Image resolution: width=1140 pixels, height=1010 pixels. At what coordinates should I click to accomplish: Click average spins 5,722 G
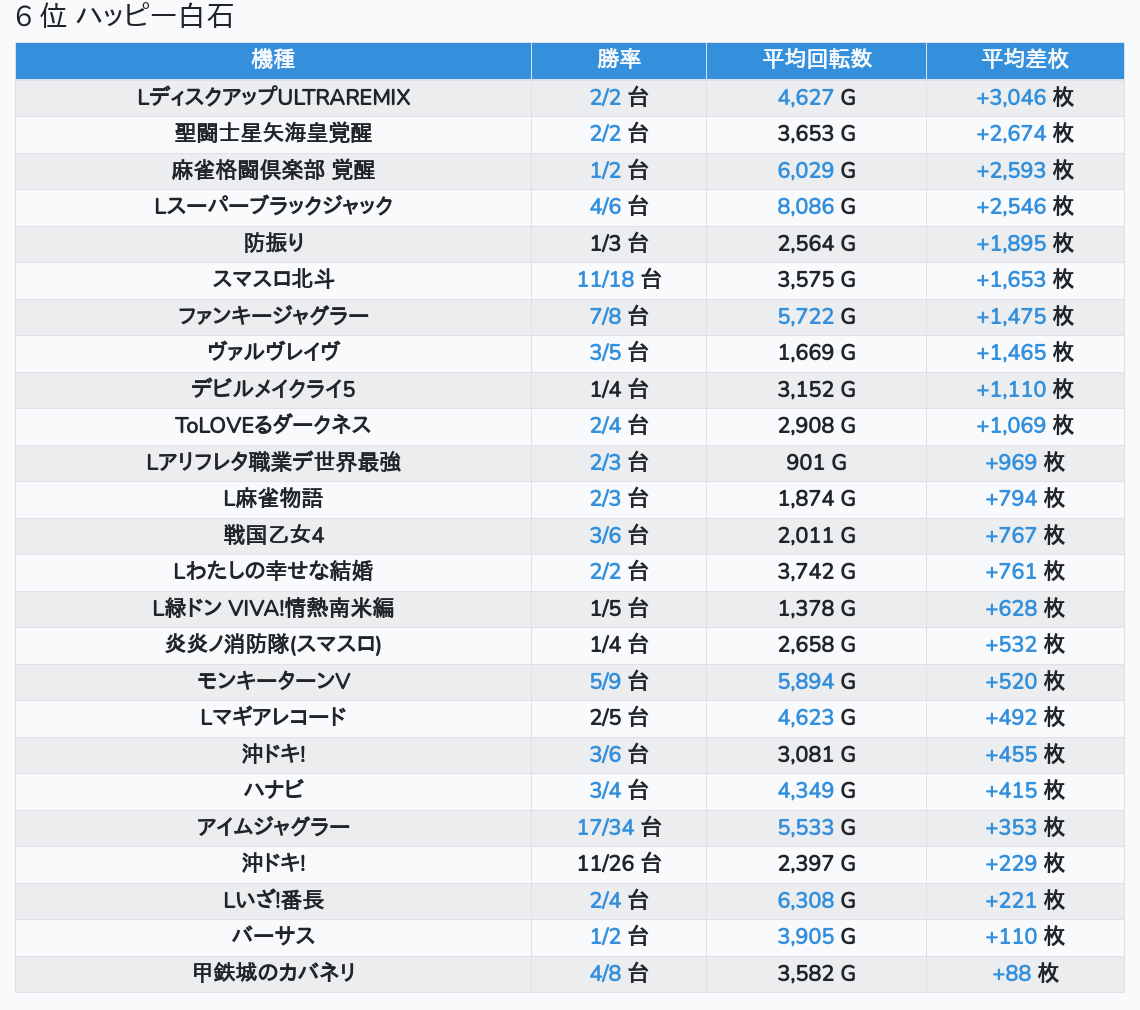point(816,316)
